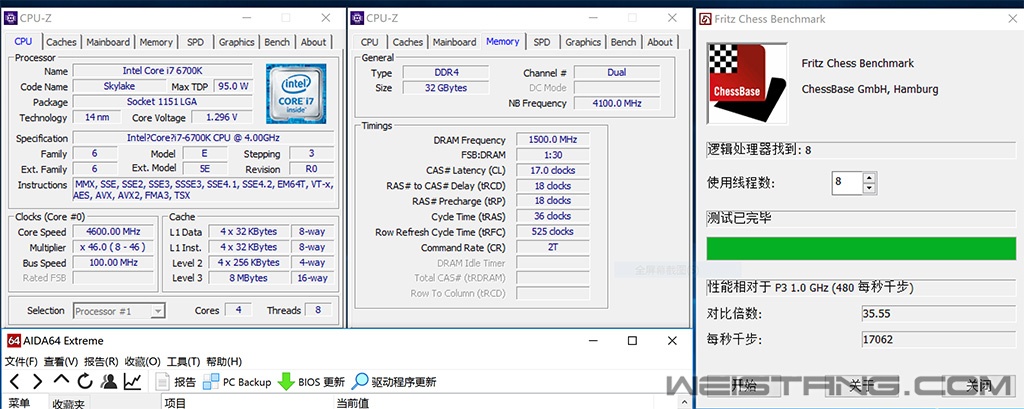Decrease thread count with down spinner arrow
This screenshot has height=409, width=1024.
pos(868,188)
